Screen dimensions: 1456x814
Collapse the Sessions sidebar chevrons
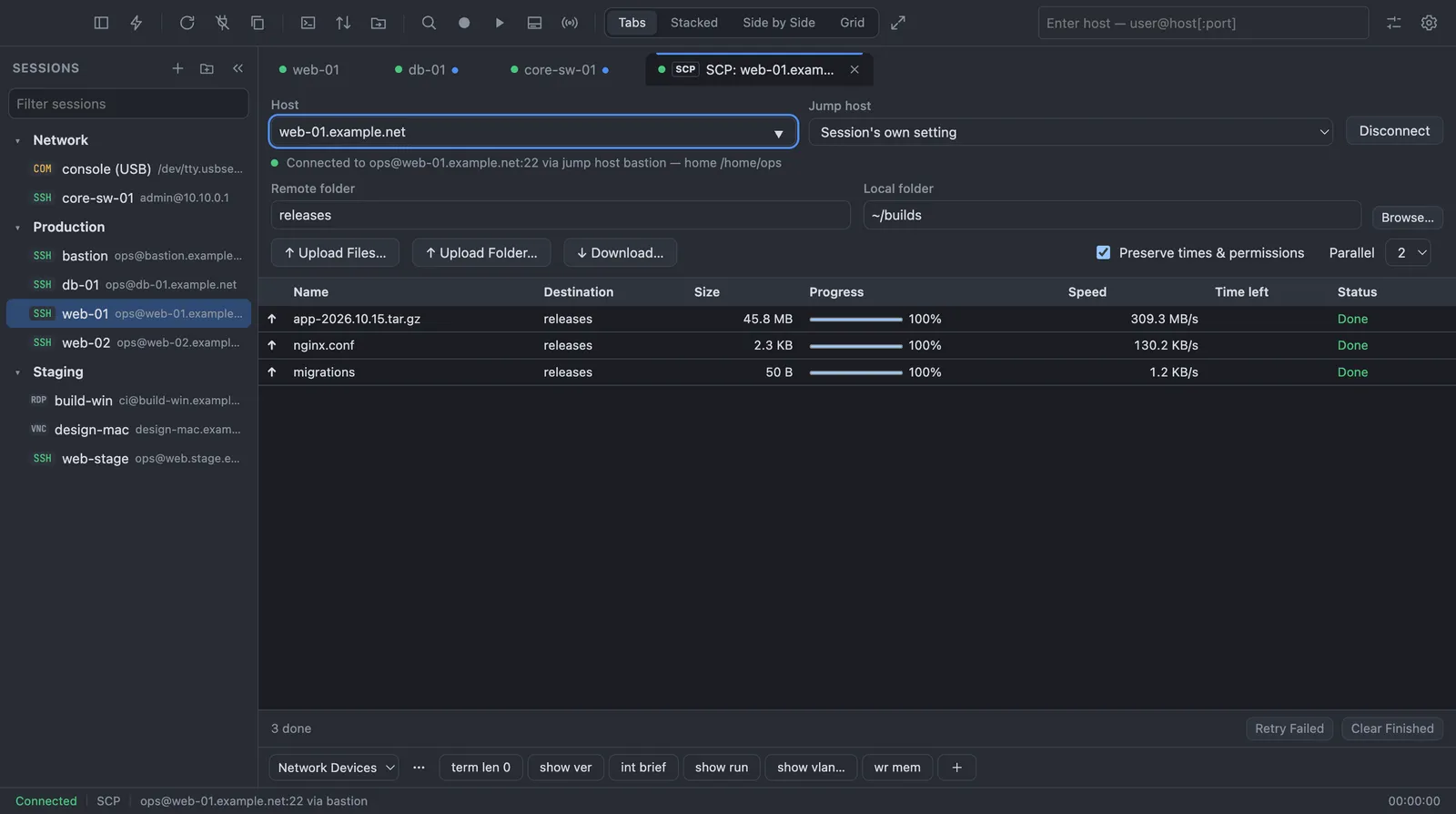pos(238,68)
